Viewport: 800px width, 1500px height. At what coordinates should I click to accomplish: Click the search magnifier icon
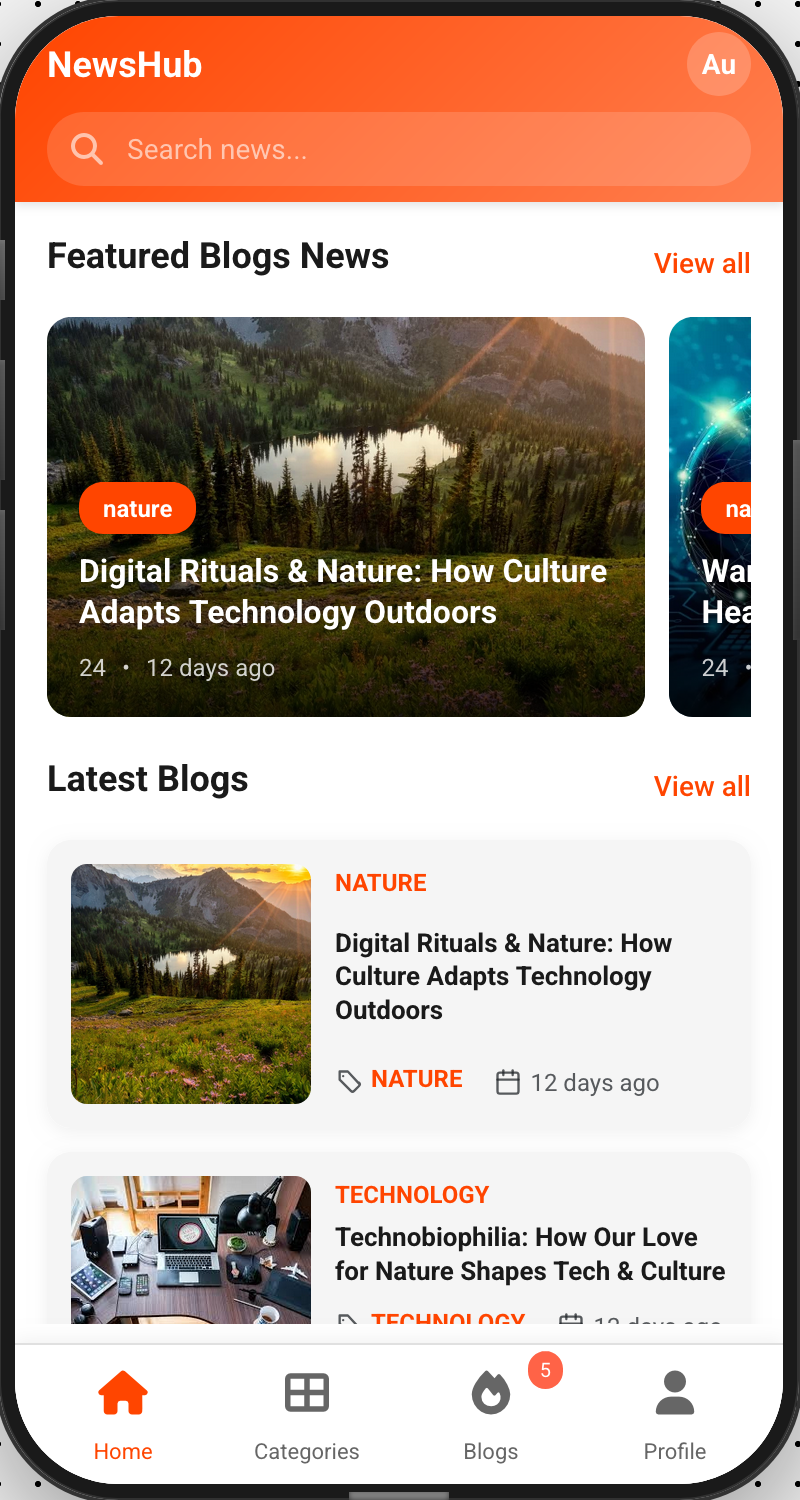click(x=87, y=149)
